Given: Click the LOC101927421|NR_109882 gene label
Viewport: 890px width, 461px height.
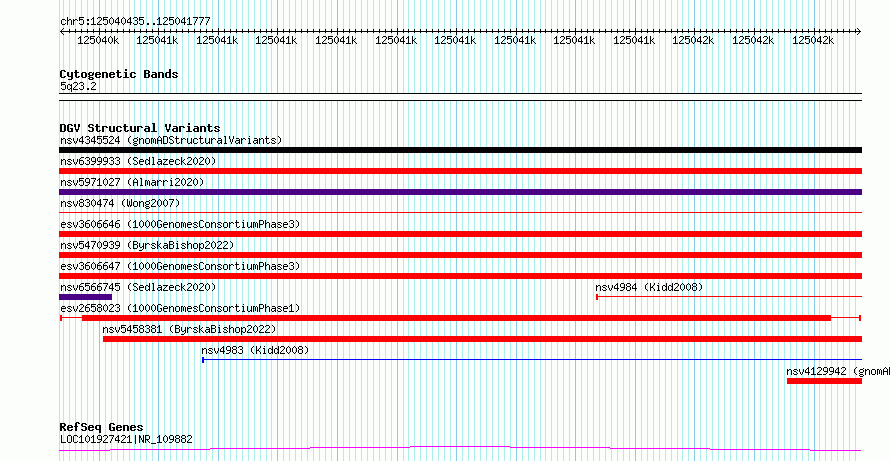Looking at the screenshot, I should (x=126, y=439).
